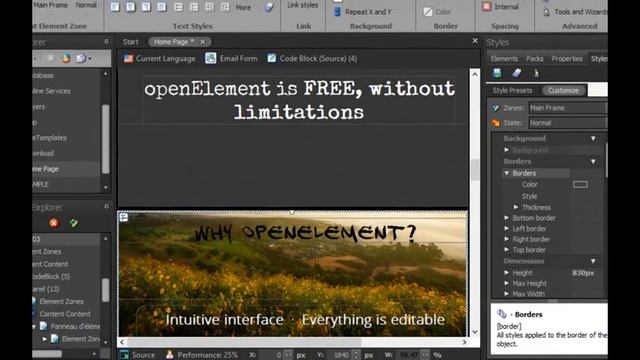Collapse the Panneau d'élément tree node
Viewport: 640px width, 360px height.
tap(34, 327)
